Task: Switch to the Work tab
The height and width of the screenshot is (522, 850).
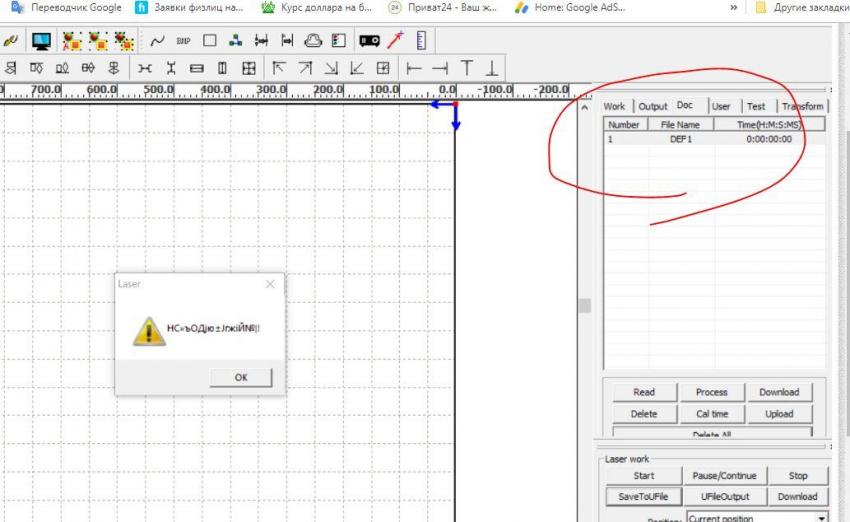Action: [614, 106]
